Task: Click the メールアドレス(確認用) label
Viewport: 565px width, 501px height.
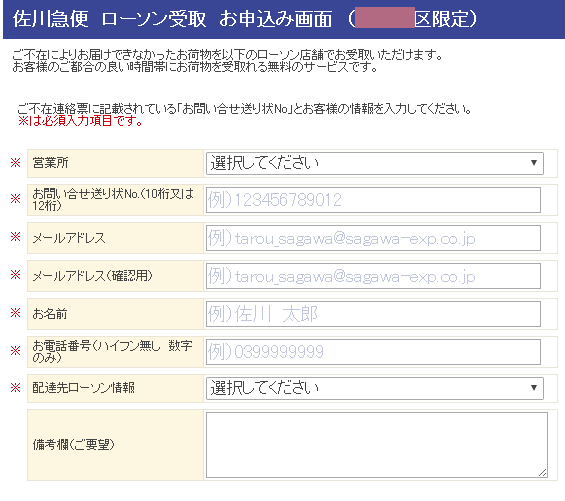Action: pos(93,276)
